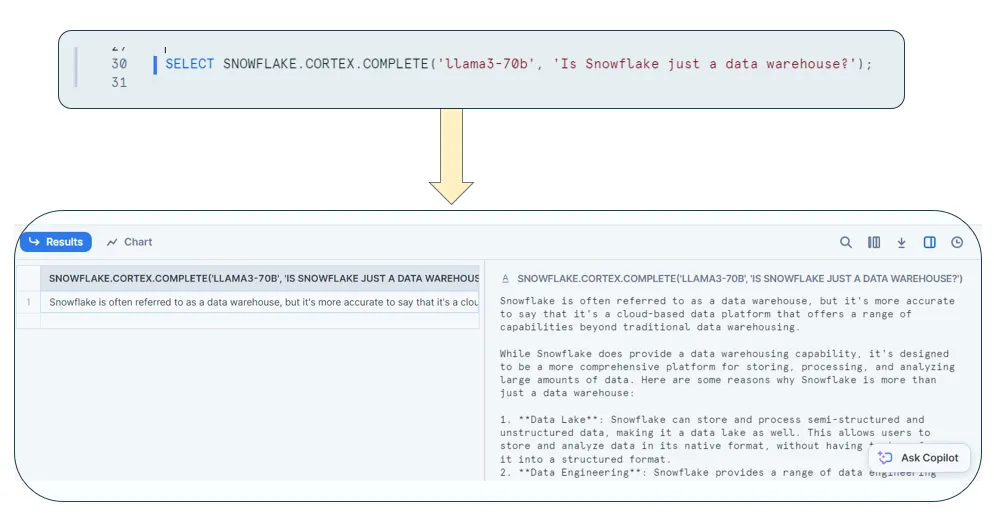
Task: Switch to the Results tab
Action: click(56, 242)
